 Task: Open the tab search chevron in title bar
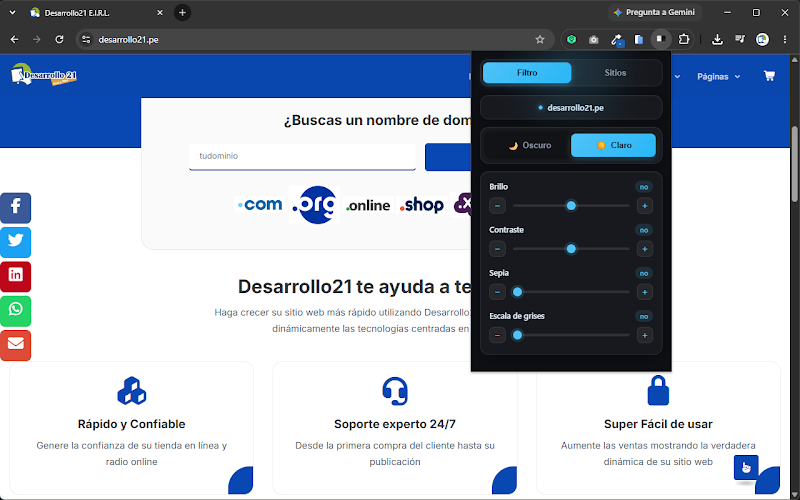pos(12,12)
